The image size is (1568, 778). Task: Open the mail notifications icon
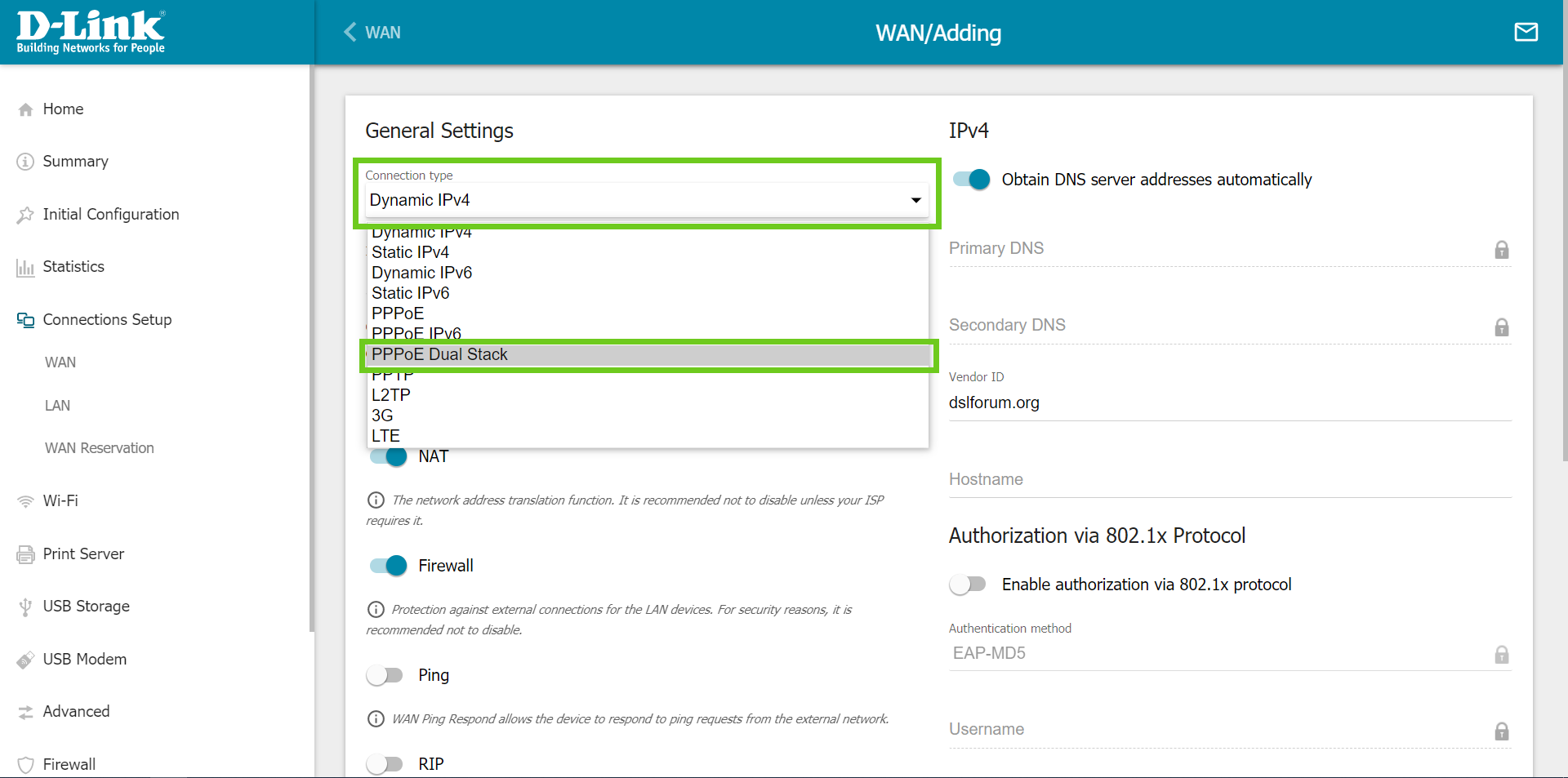(x=1526, y=32)
